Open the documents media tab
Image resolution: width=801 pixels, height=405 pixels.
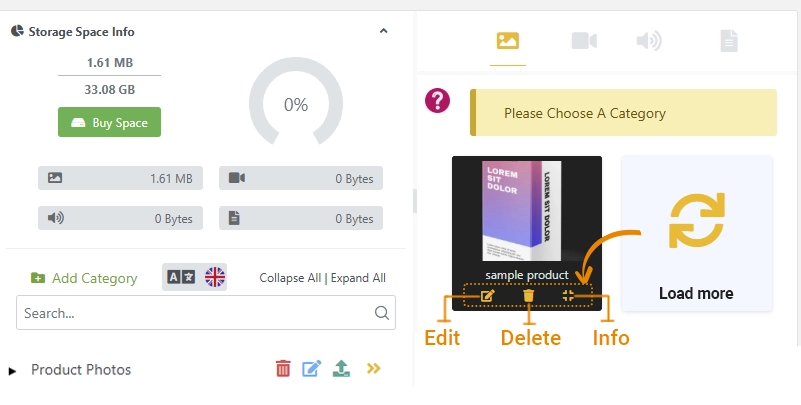point(729,41)
